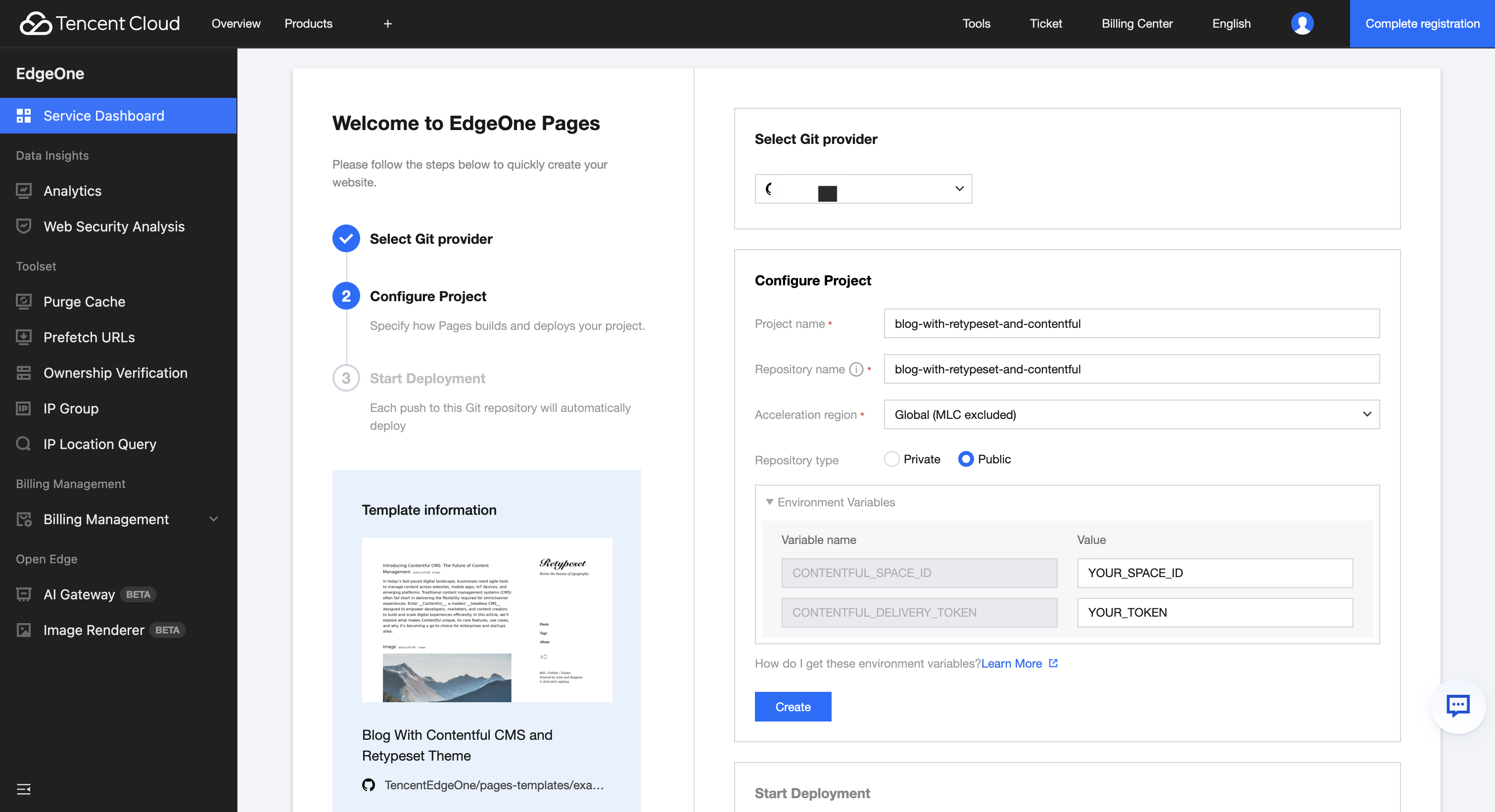Open the user profile avatar icon
1495x812 pixels.
[1302, 23]
